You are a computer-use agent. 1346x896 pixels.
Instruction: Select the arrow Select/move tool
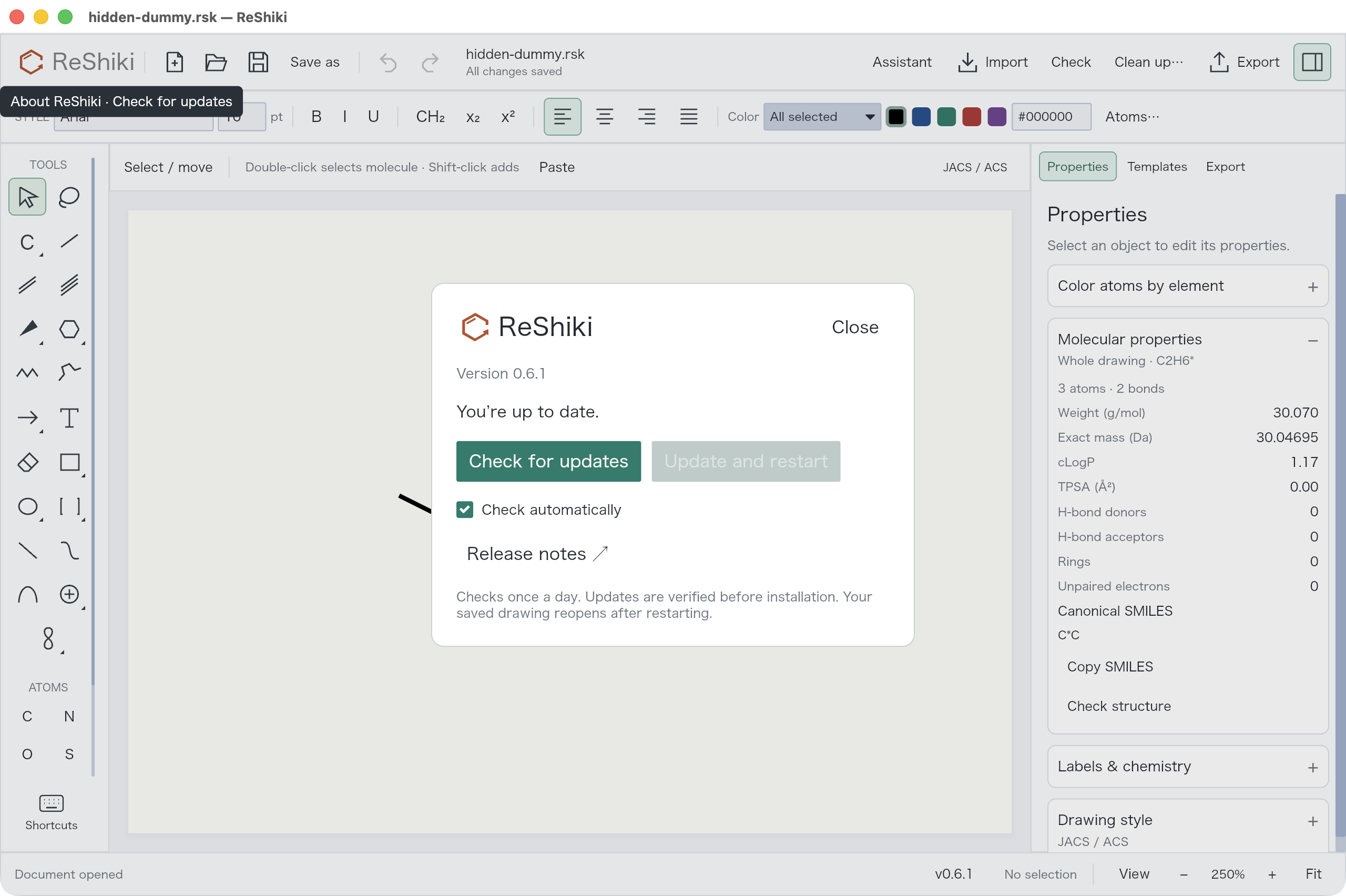click(x=27, y=197)
